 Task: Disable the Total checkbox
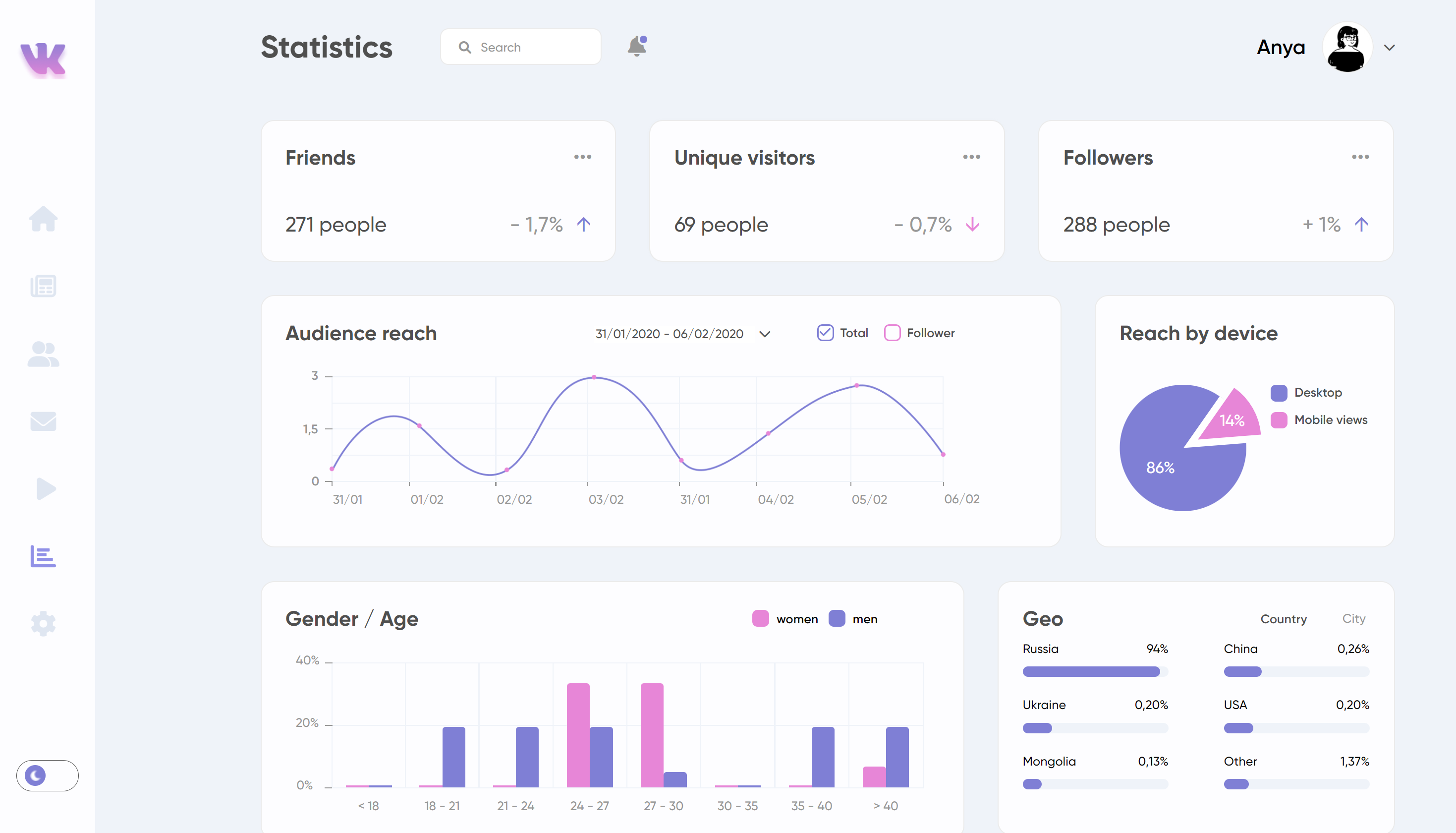825,332
